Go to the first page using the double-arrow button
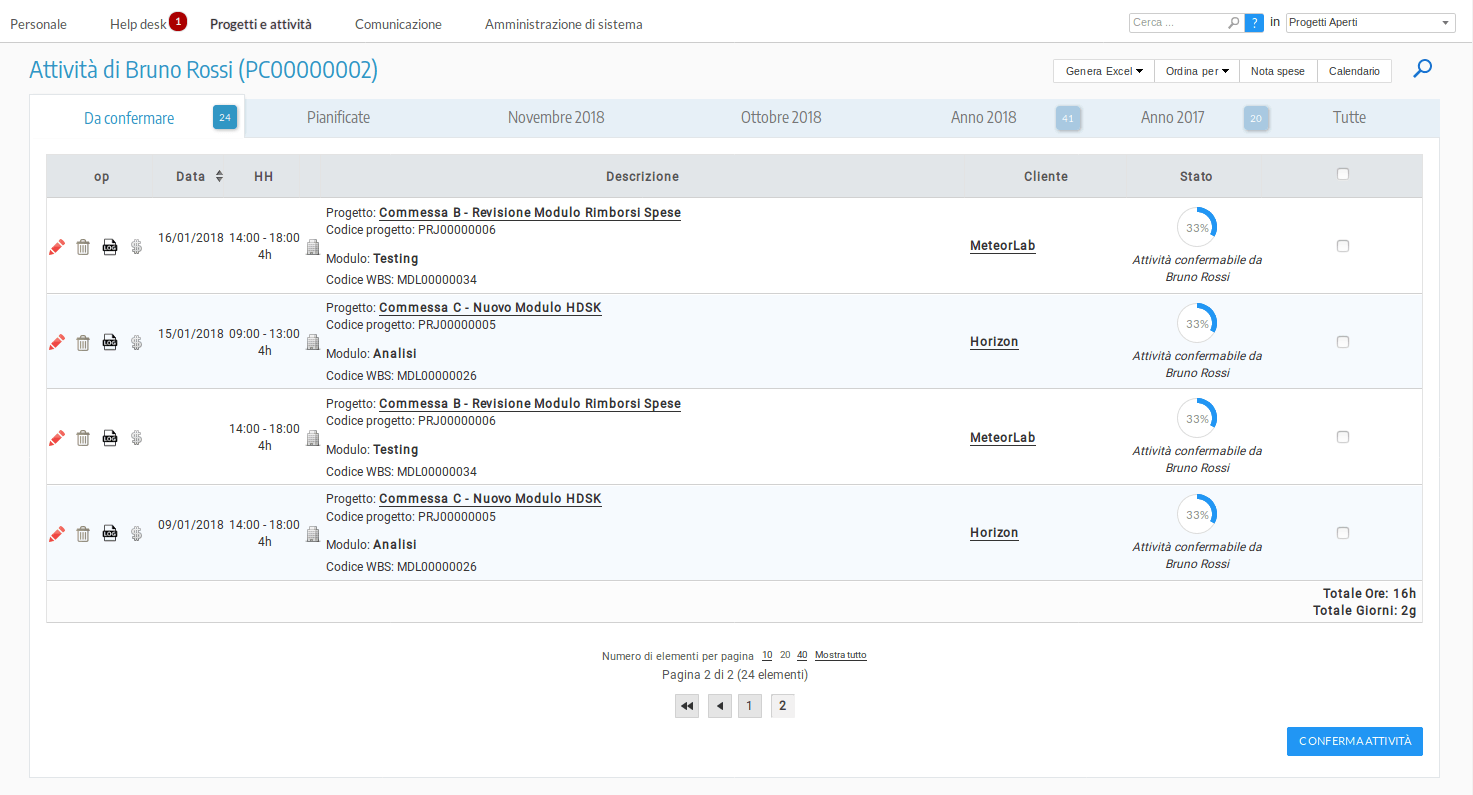This screenshot has width=1473, height=795. (x=686, y=706)
